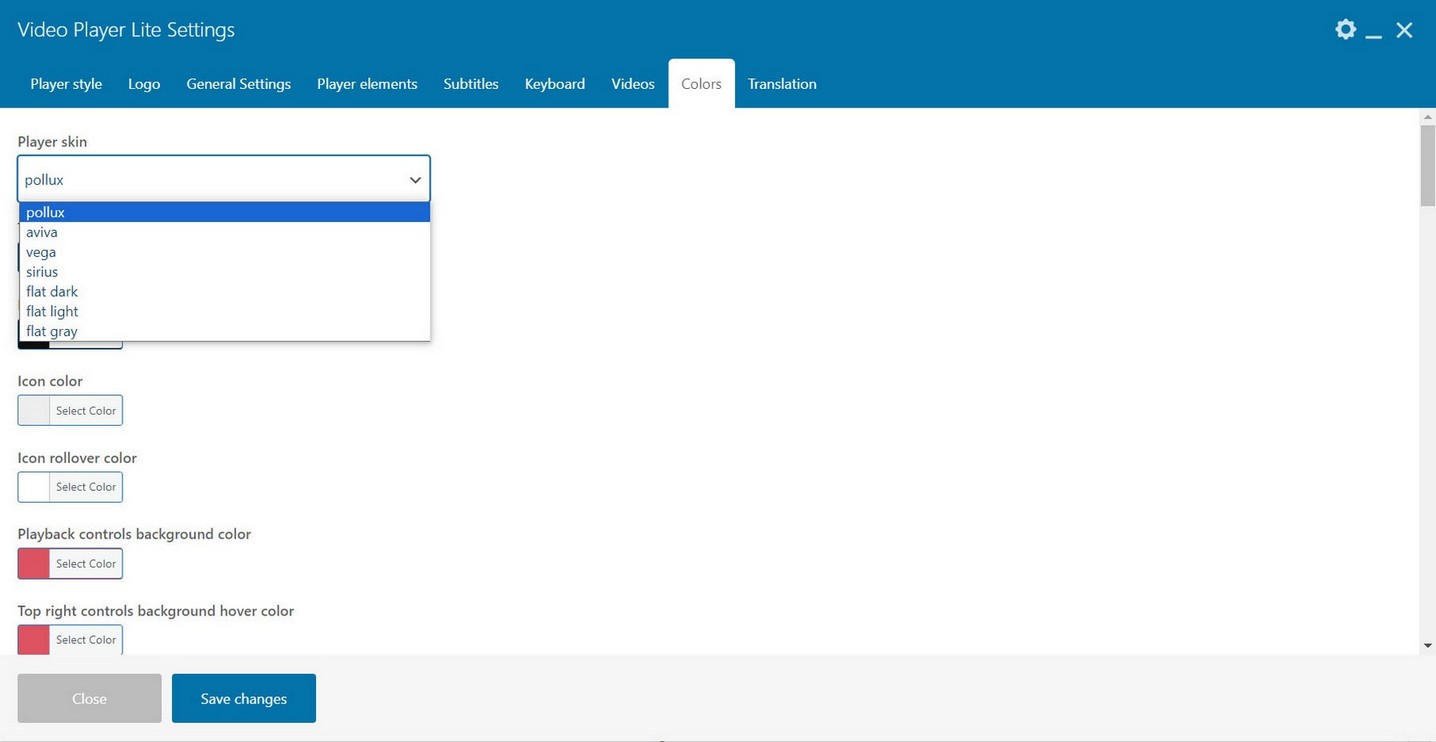Image resolution: width=1436 pixels, height=742 pixels.
Task: Click the scrollbar down arrow
Action: tap(1427, 646)
